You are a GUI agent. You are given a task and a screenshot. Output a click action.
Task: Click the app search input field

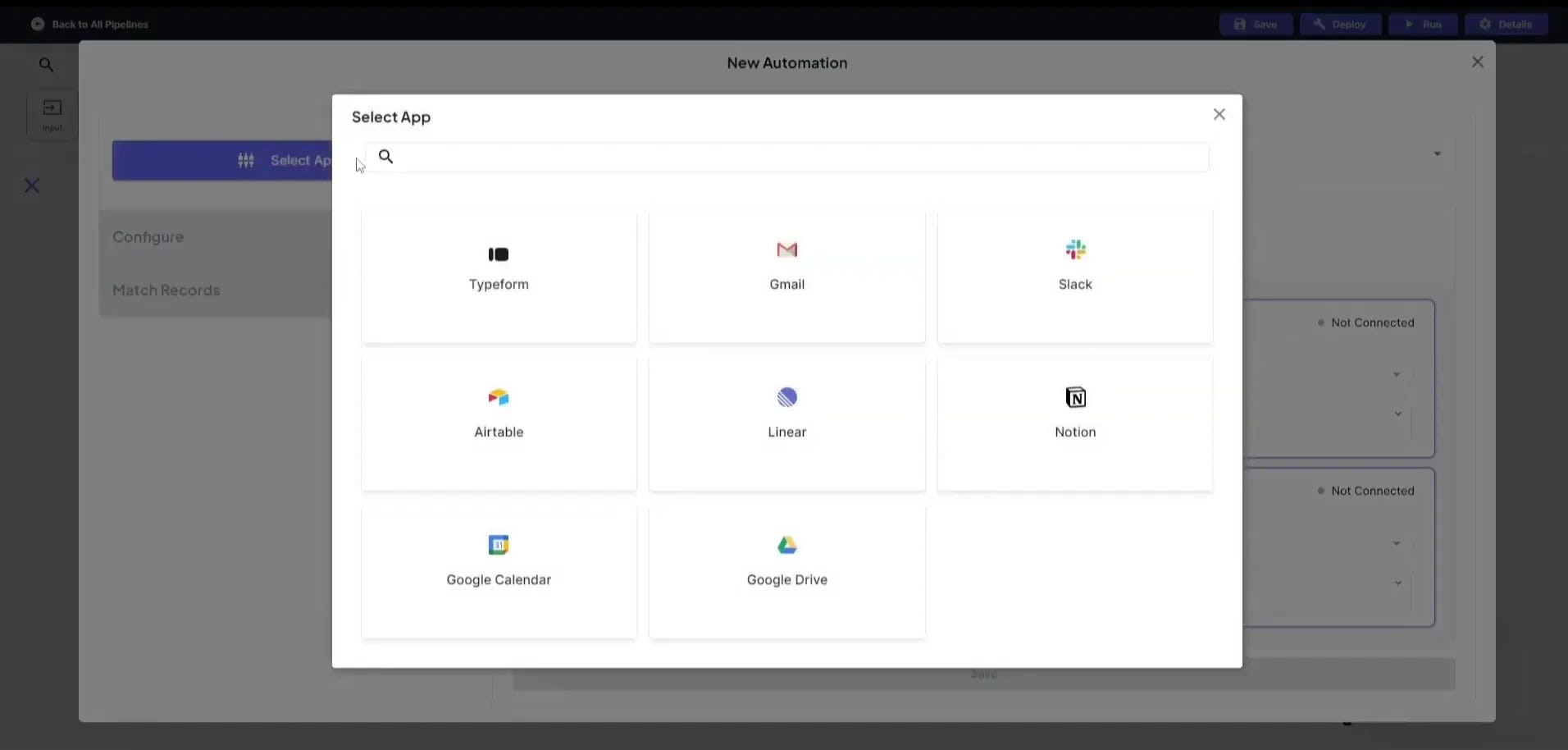786,157
